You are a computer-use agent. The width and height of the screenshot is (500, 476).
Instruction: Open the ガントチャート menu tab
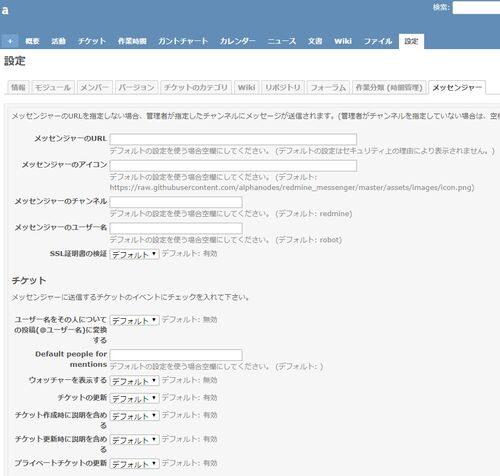point(183,41)
